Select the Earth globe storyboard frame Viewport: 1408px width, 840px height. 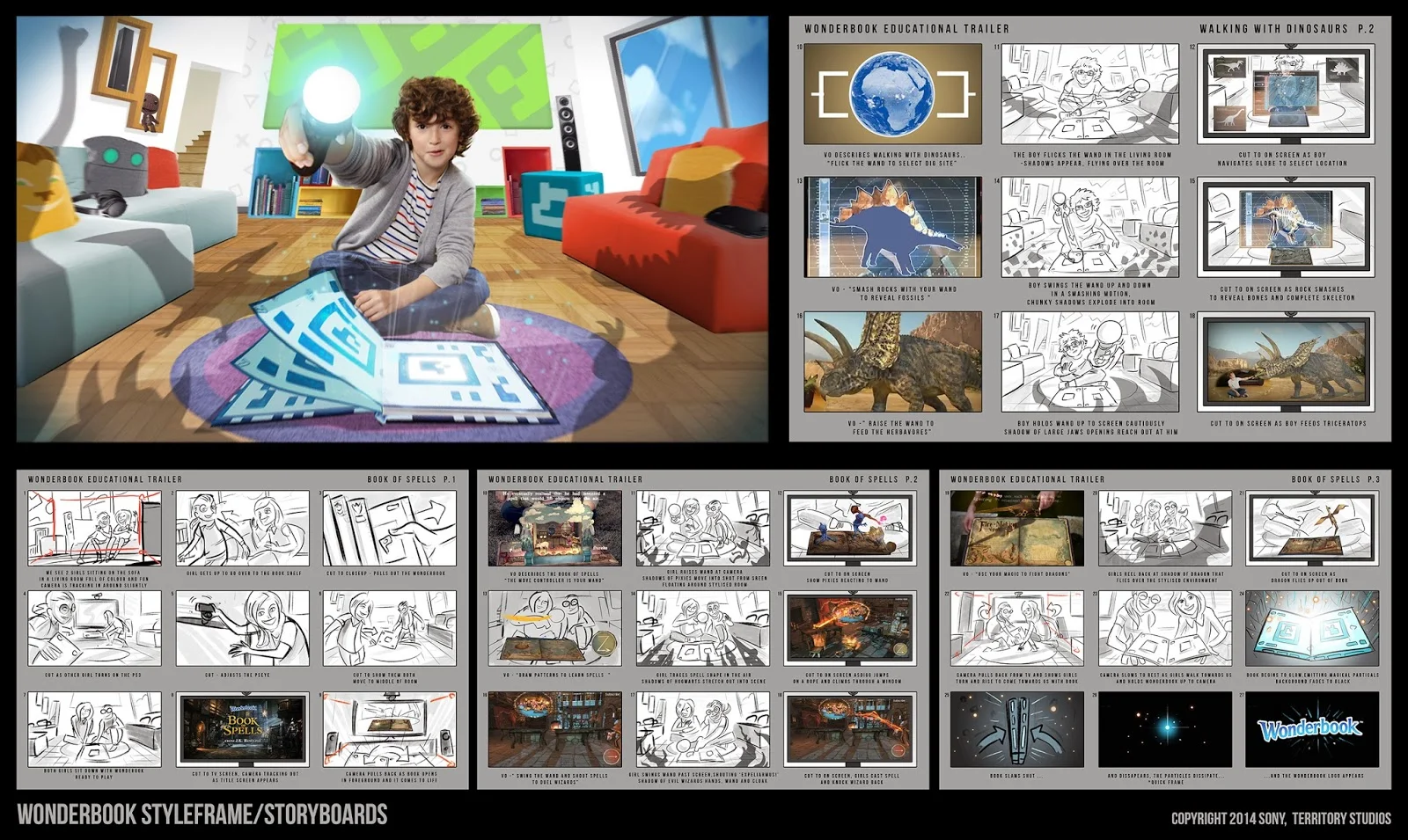892,93
